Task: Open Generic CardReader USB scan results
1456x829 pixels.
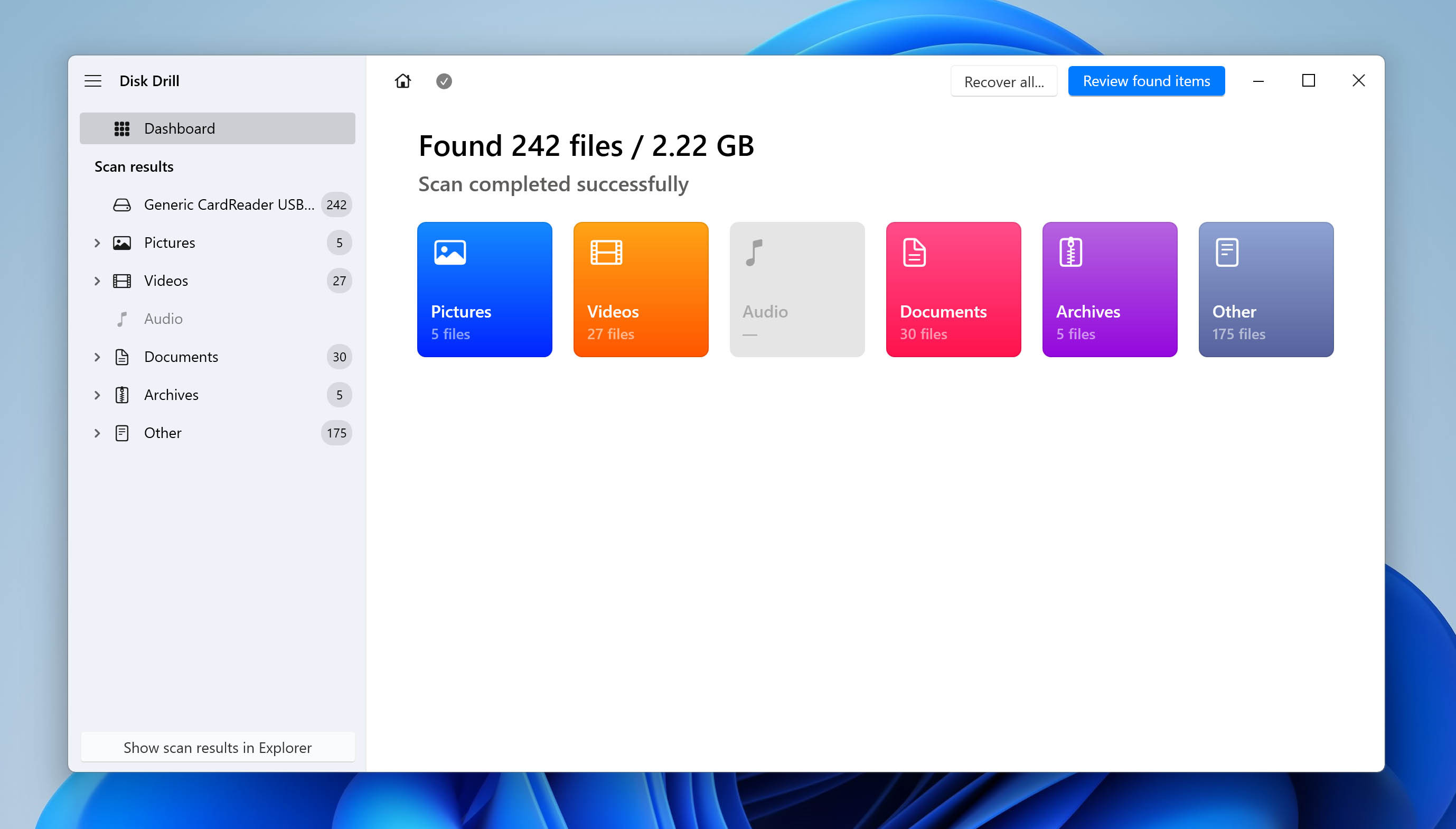Action: coord(218,204)
